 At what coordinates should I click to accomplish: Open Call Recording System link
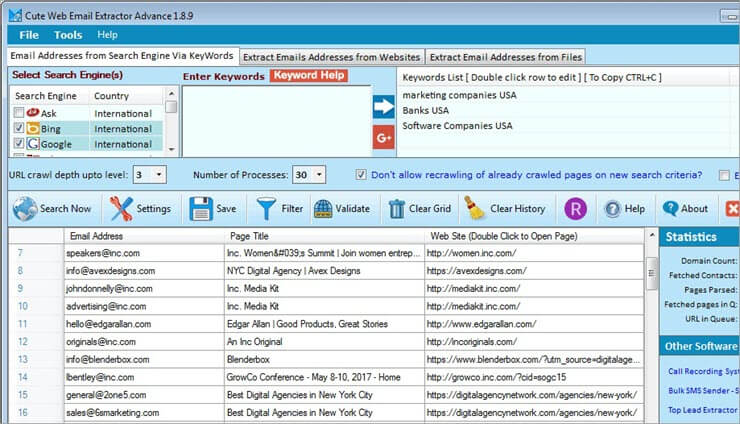703,372
